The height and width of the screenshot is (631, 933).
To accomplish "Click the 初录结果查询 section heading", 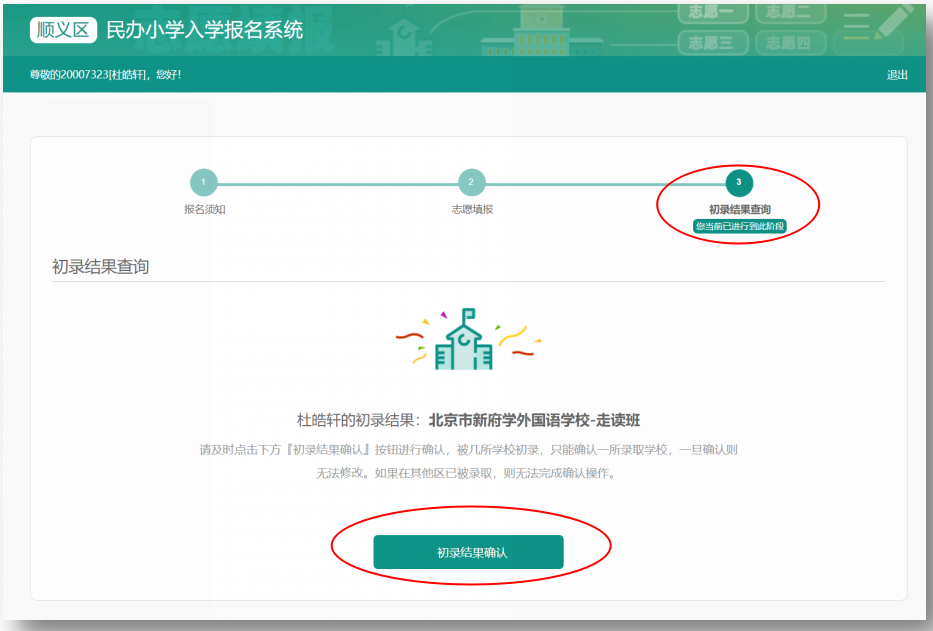I will tap(101, 267).
